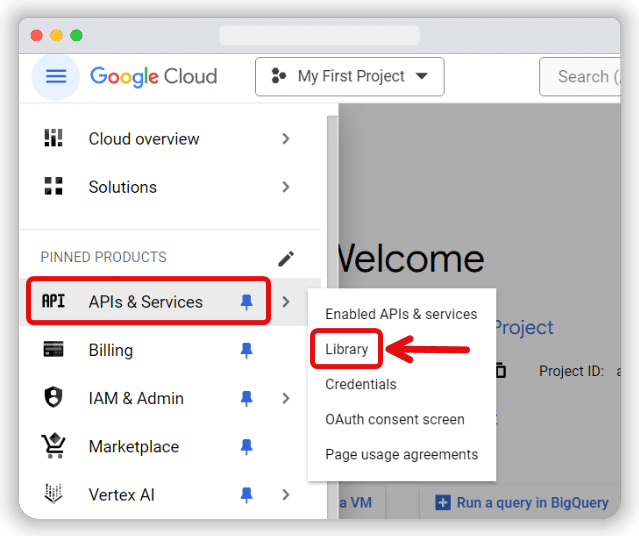Image resolution: width=639 pixels, height=536 pixels.
Task: Unpin APIs & Services using pin icon
Action: click(x=247, y=302)
